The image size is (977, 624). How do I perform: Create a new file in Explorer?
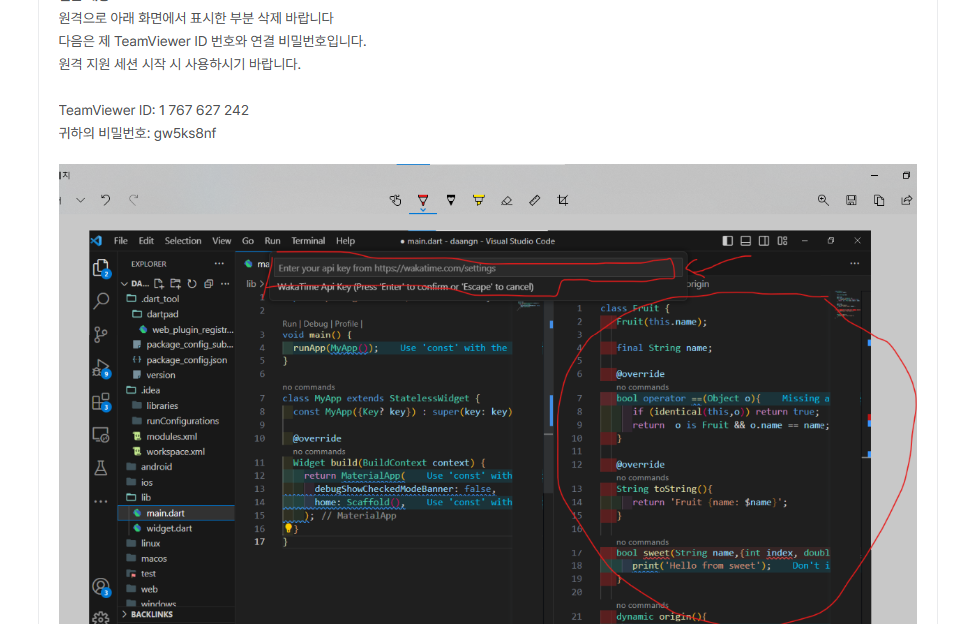coord(159,284)
